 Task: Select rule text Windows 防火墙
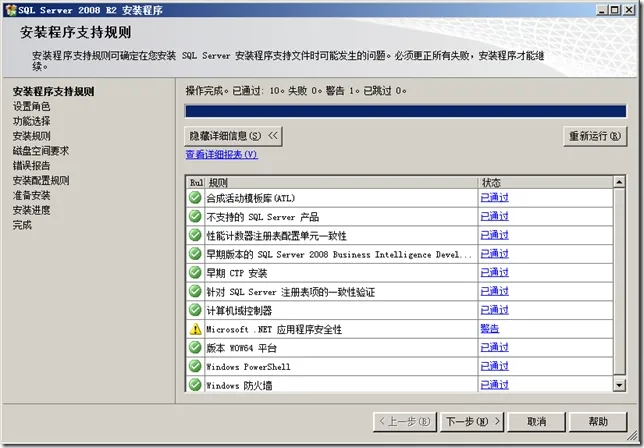tap(239, 386)
